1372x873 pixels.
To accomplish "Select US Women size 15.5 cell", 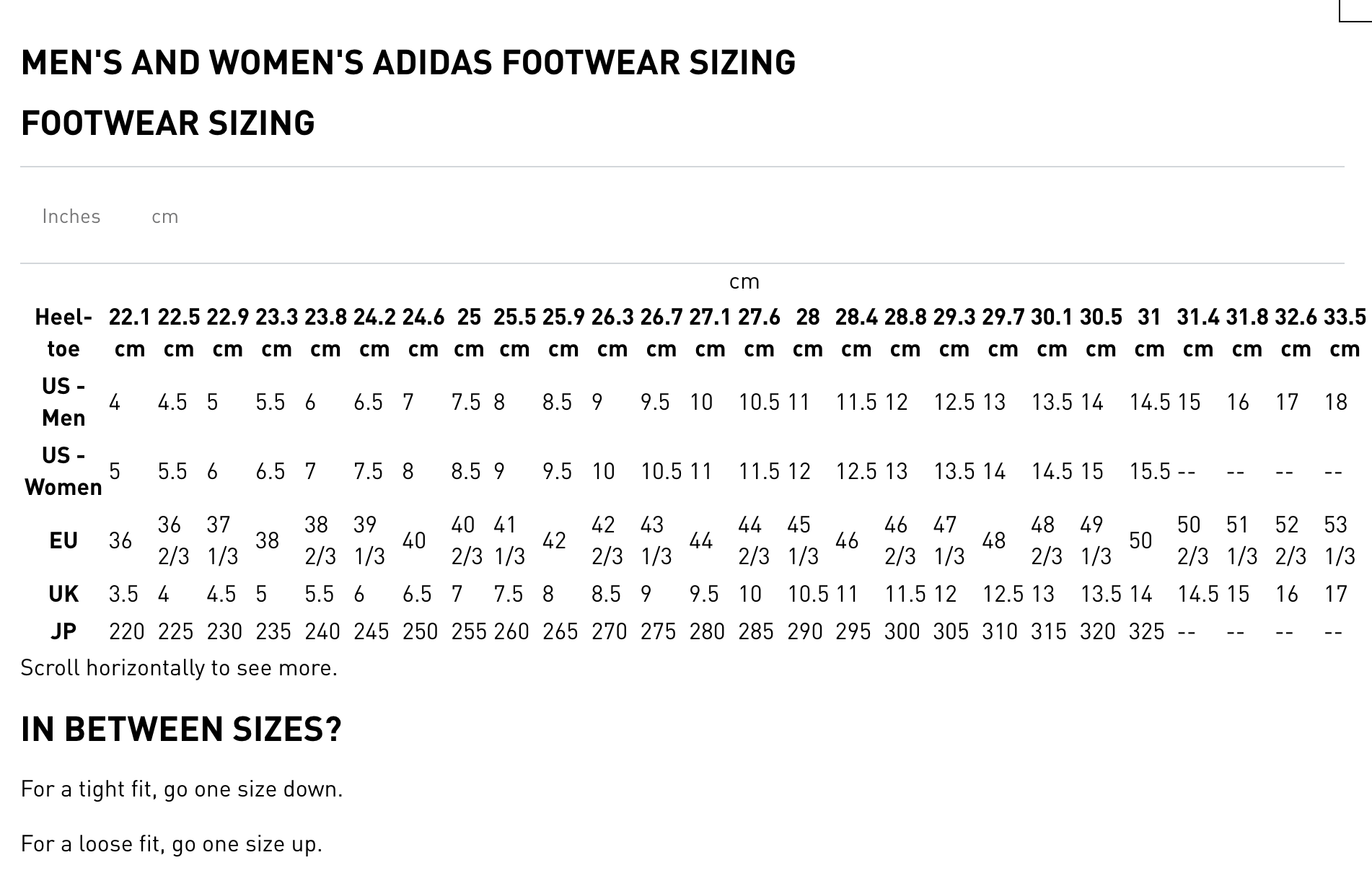I will (x=1150, y=471).
